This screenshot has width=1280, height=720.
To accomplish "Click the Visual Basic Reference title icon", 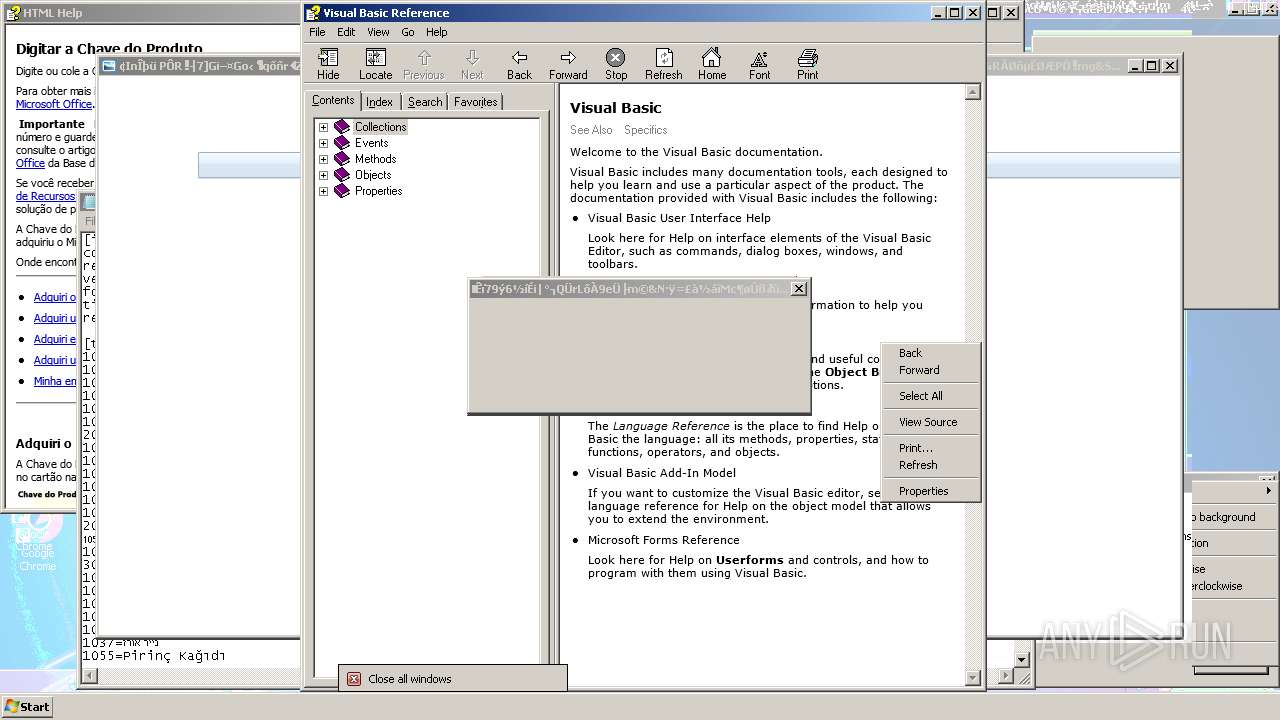I will (x=314, y=13).
